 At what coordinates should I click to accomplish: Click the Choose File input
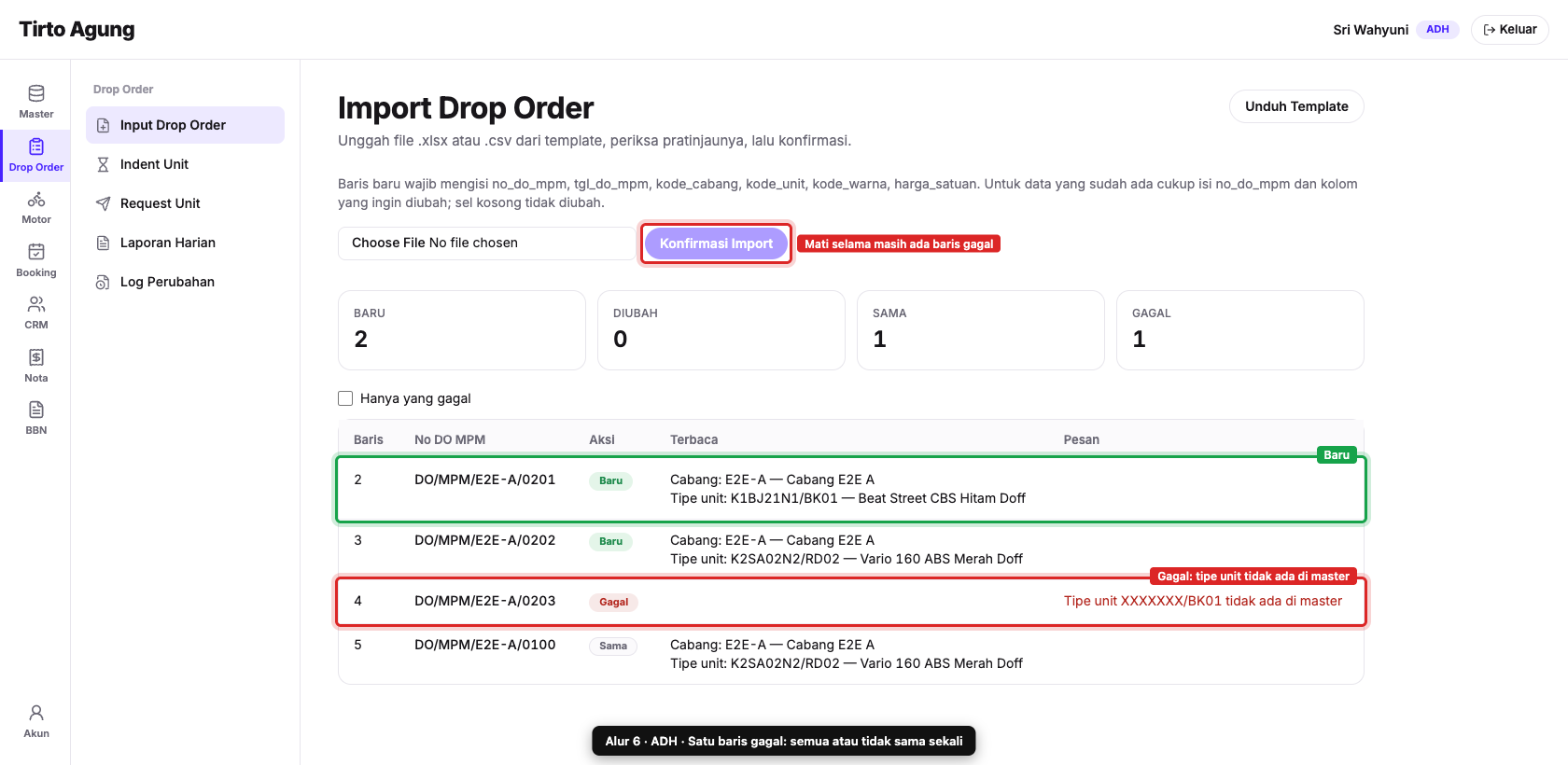[x=486, y=243]
